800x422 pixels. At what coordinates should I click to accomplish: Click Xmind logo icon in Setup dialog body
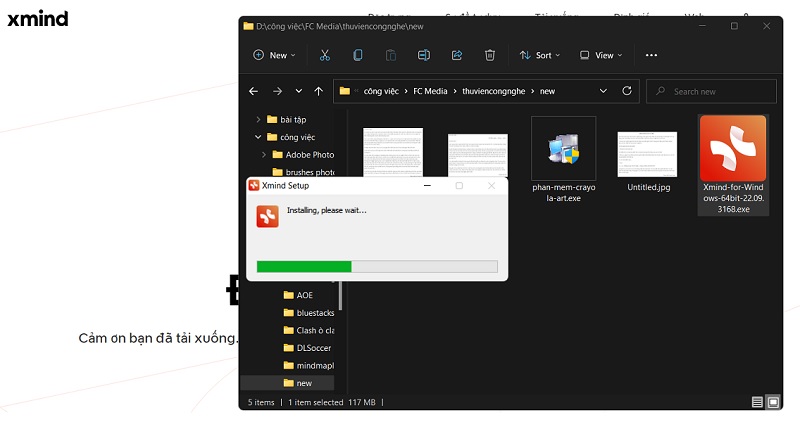(267, 216)
